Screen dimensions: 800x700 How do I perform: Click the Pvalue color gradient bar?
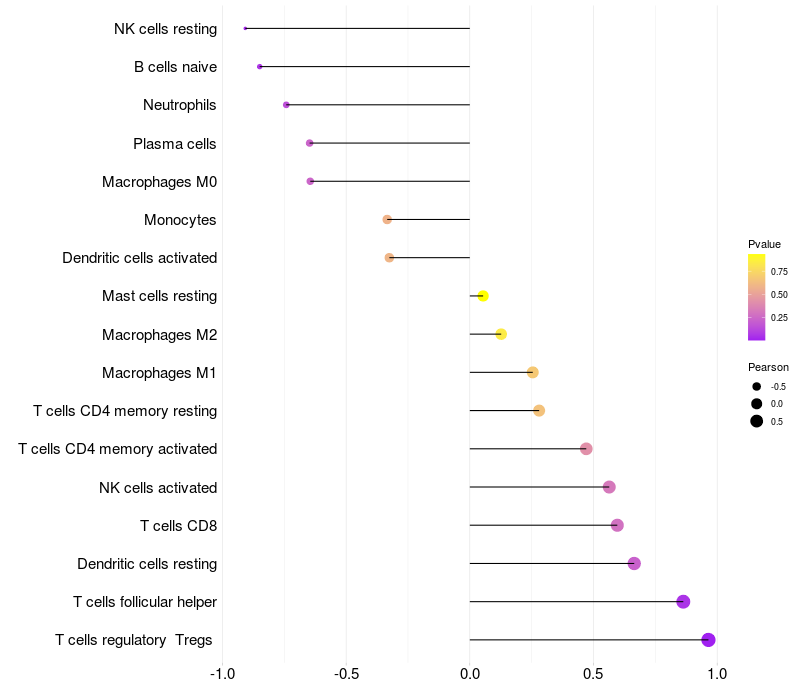coord(757,297)
